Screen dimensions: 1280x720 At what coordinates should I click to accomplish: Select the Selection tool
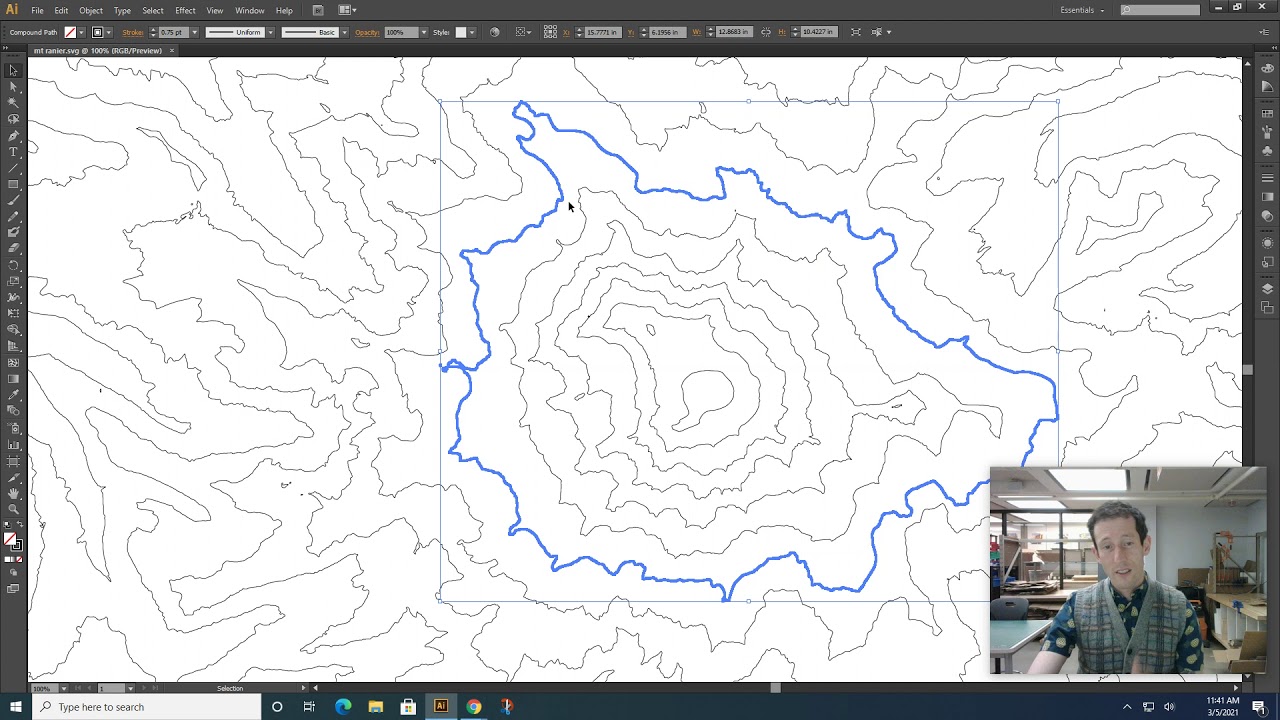click(13, 71)
